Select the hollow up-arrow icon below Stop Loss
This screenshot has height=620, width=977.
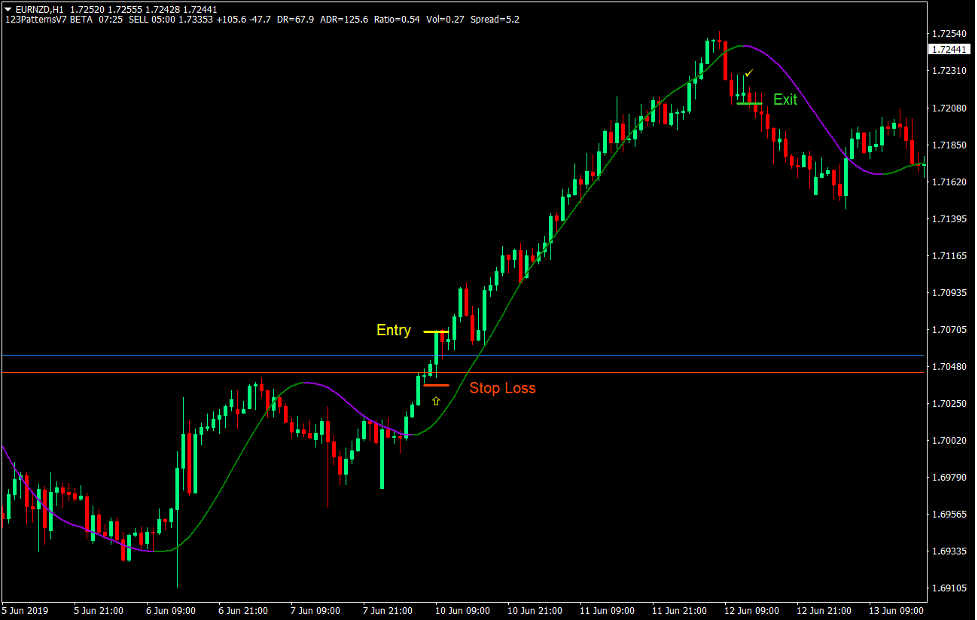click(436, 399)
